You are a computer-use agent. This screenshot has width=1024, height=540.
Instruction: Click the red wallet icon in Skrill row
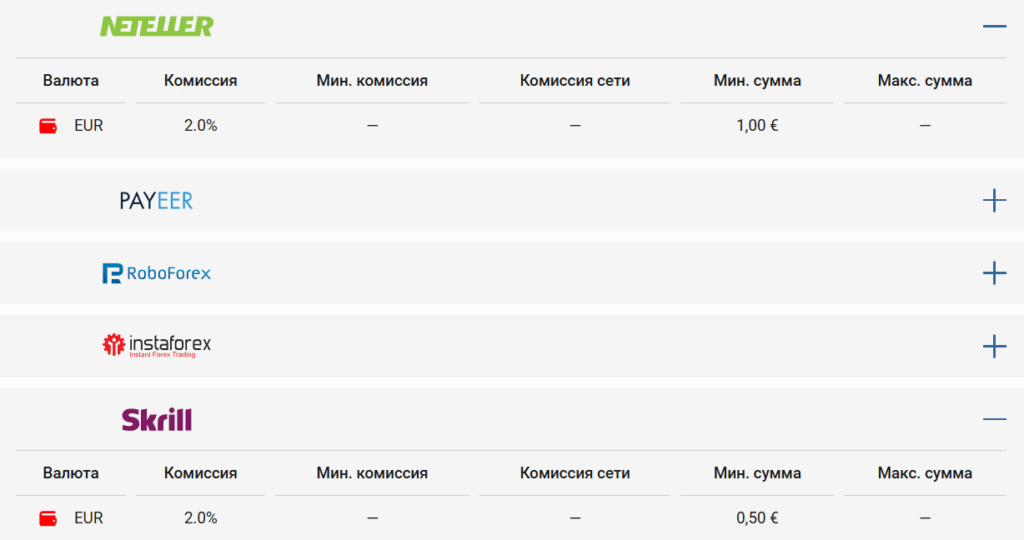pyautogui.click(x=48, y=518)
